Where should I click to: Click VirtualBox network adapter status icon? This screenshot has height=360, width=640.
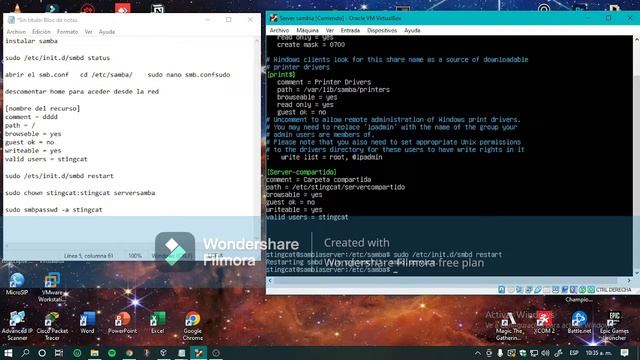[x=528, y=290]
